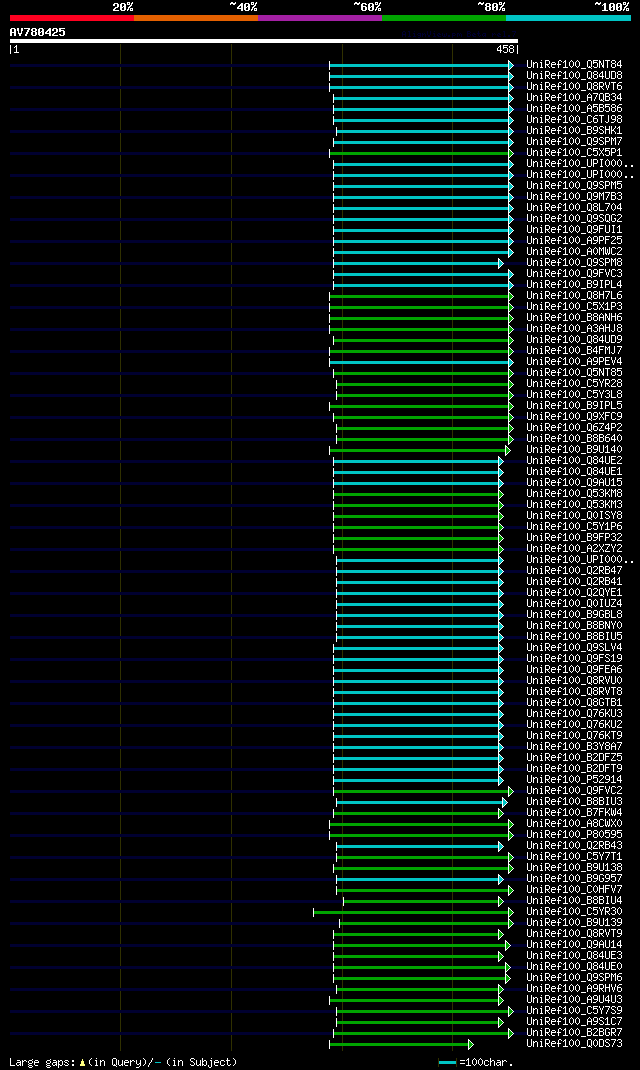The height and width of the screenshot is (1070, 640).
Task: Click the UniRef100_Q9FVC3 entry
Action: point(574,274)
